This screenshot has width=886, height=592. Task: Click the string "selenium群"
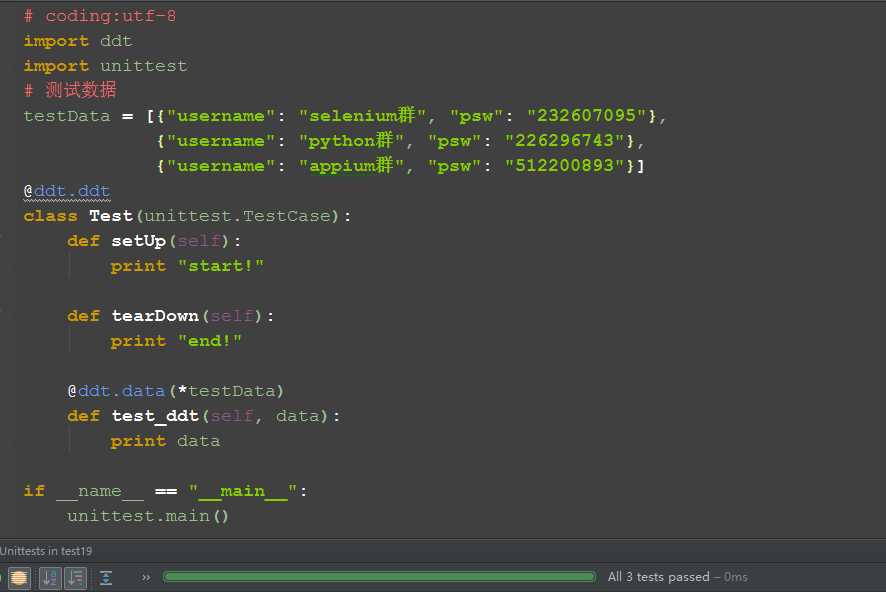click(362, 115)
